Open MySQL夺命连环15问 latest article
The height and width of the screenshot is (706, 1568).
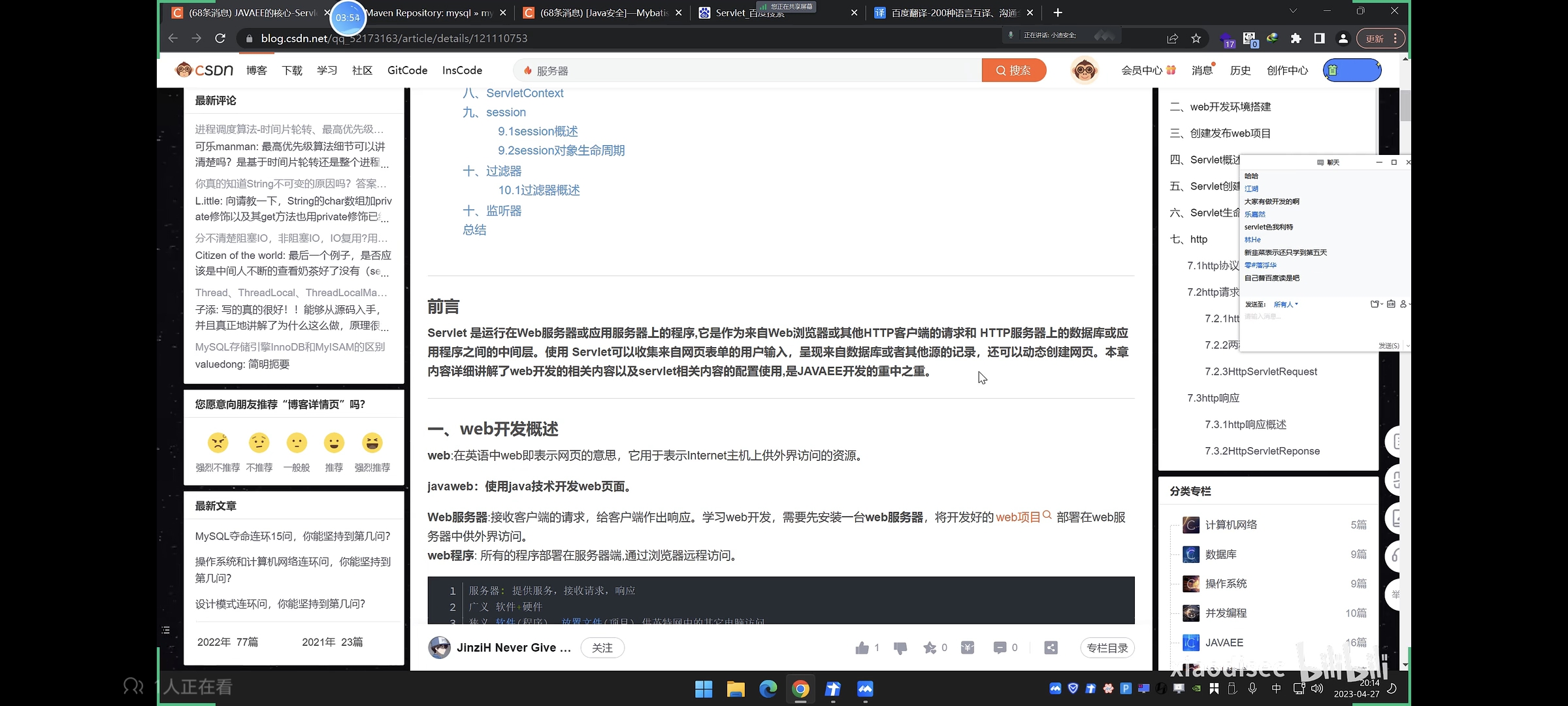(293, 536)
